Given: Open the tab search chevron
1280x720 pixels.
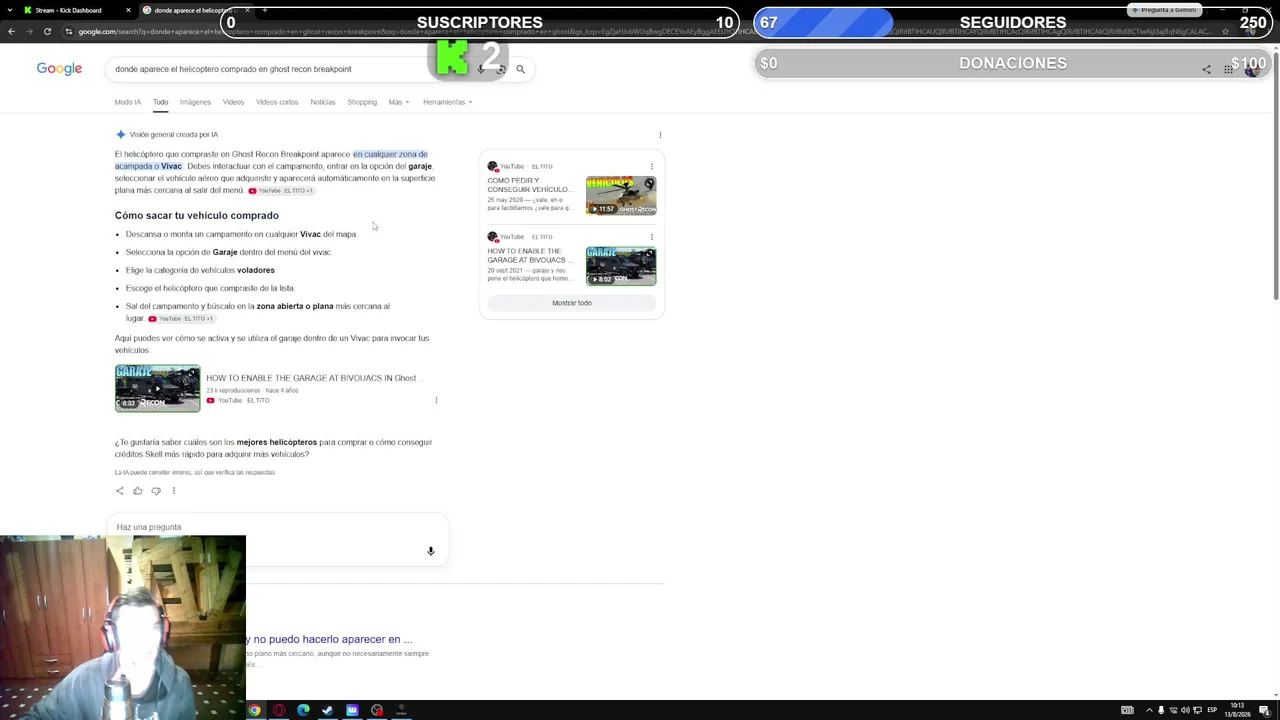Looking at the screenshot, I should click(9, 10).
